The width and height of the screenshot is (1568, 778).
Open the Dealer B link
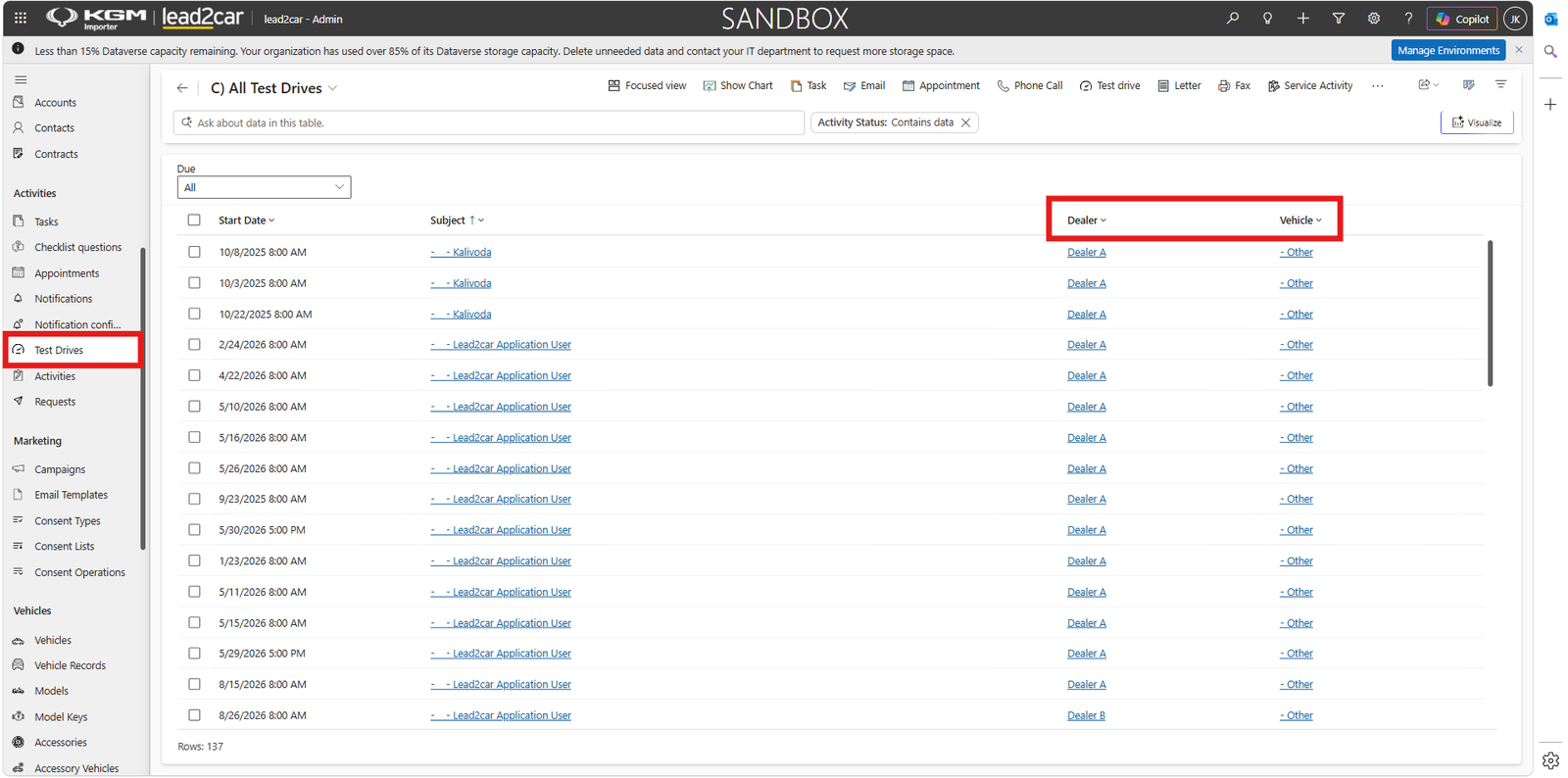[x=1086, y=715]
